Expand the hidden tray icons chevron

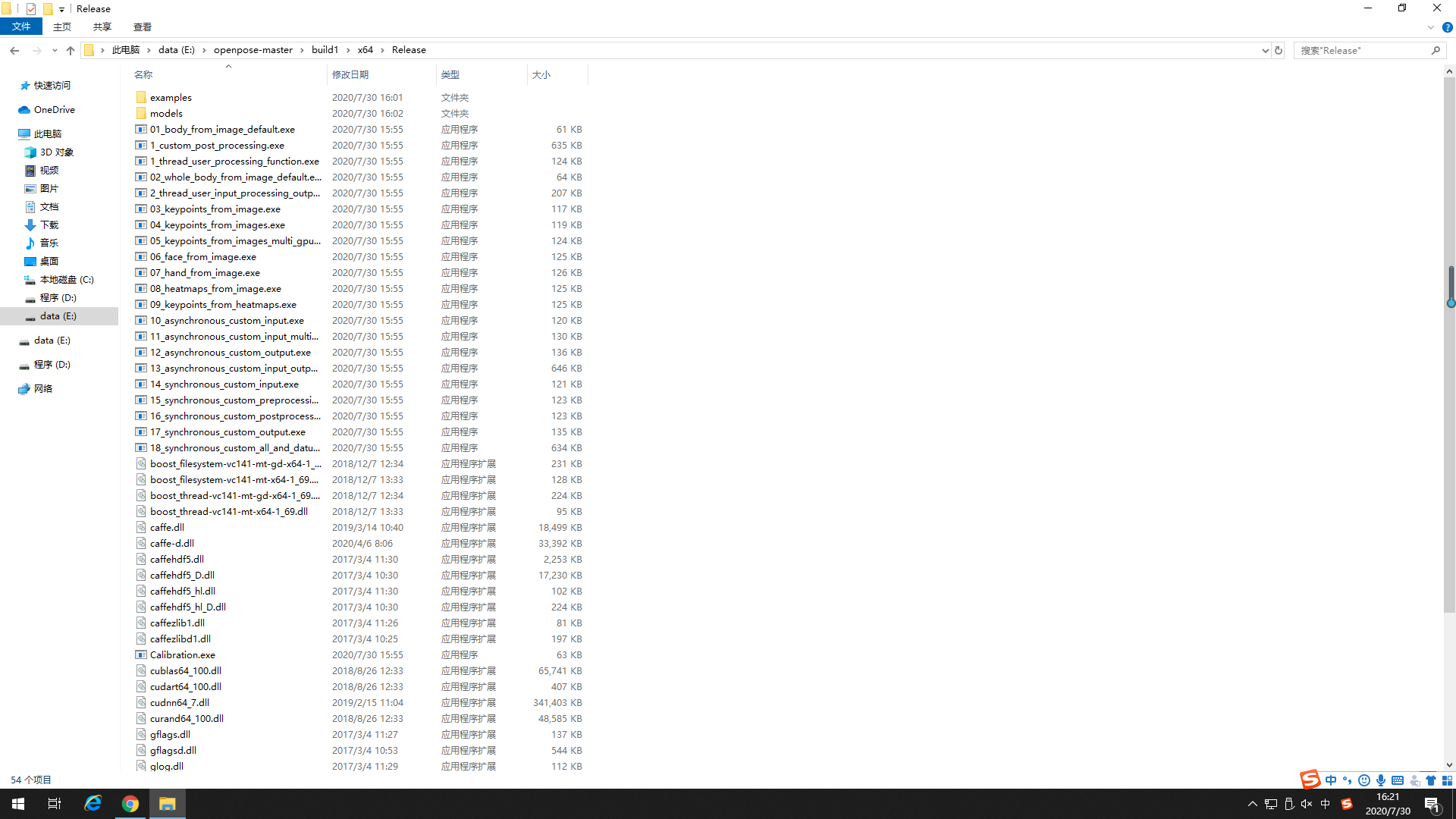pos(1253,804)
